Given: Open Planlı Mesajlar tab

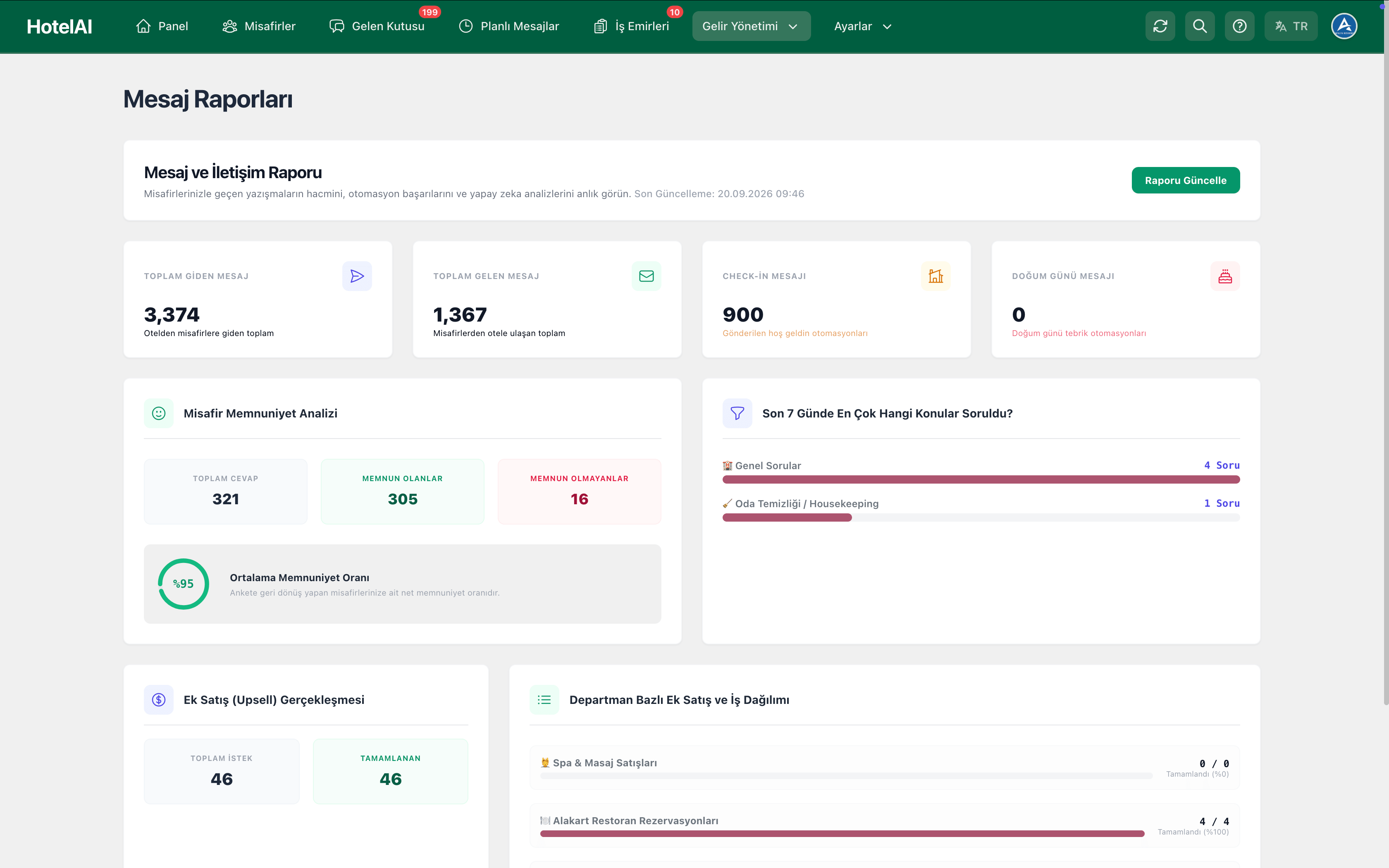Looking at the screenshot, I should click(509, 26).
